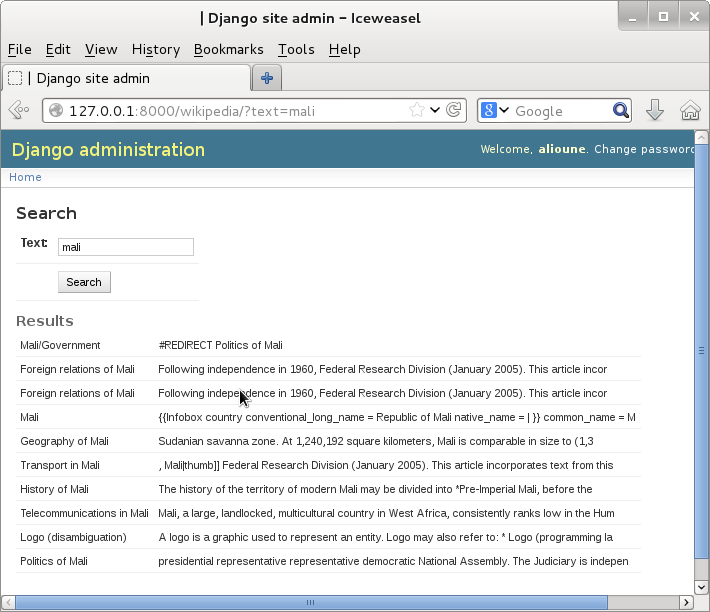Open the Google search engine selector

tap(494, 110)
